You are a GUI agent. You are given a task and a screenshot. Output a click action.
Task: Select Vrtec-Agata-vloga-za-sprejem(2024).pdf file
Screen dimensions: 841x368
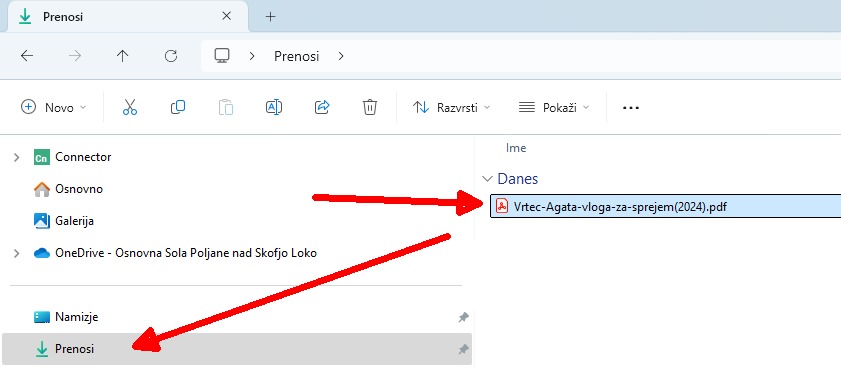tap(666, 206)
